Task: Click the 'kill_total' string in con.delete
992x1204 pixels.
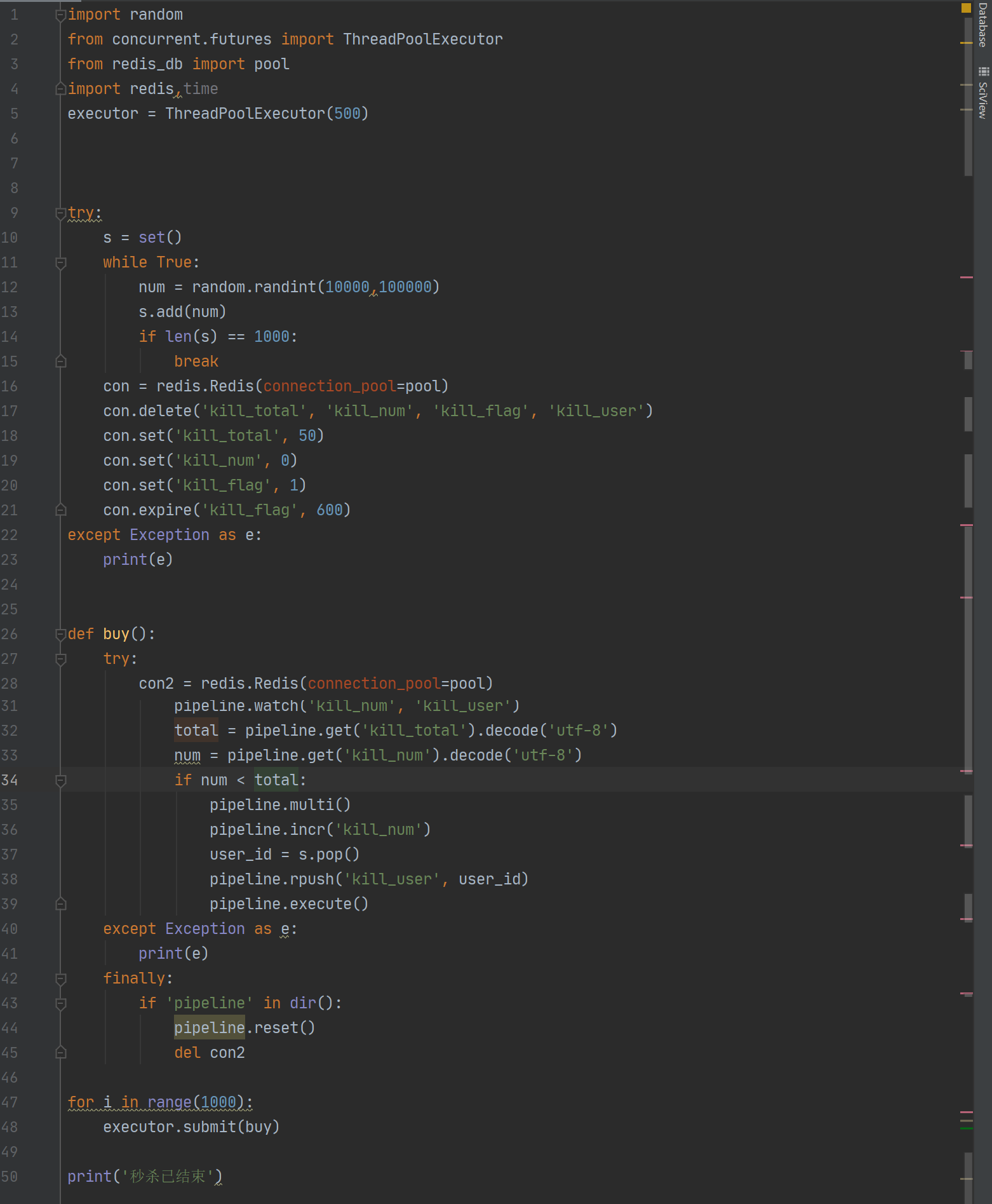Action: click(x=254, y=411)
